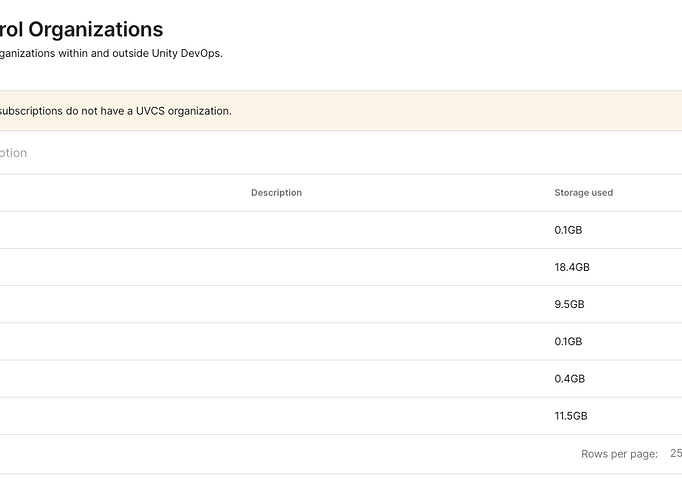Click the 18.4GB storage value
This screenshot has height=500, width=682.
[571, 267]
